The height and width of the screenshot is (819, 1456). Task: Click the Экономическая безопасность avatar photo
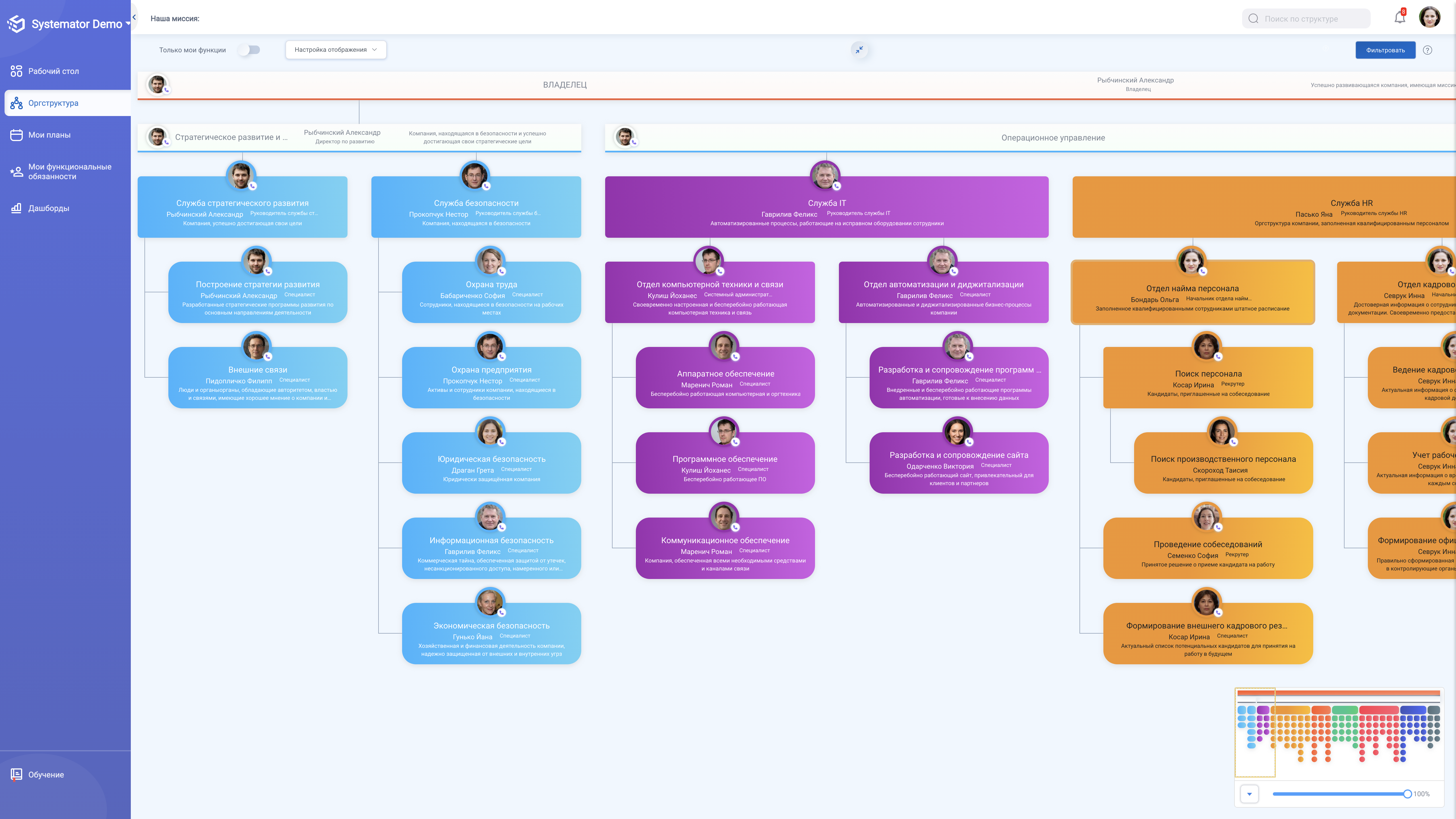tap(490, 603)
